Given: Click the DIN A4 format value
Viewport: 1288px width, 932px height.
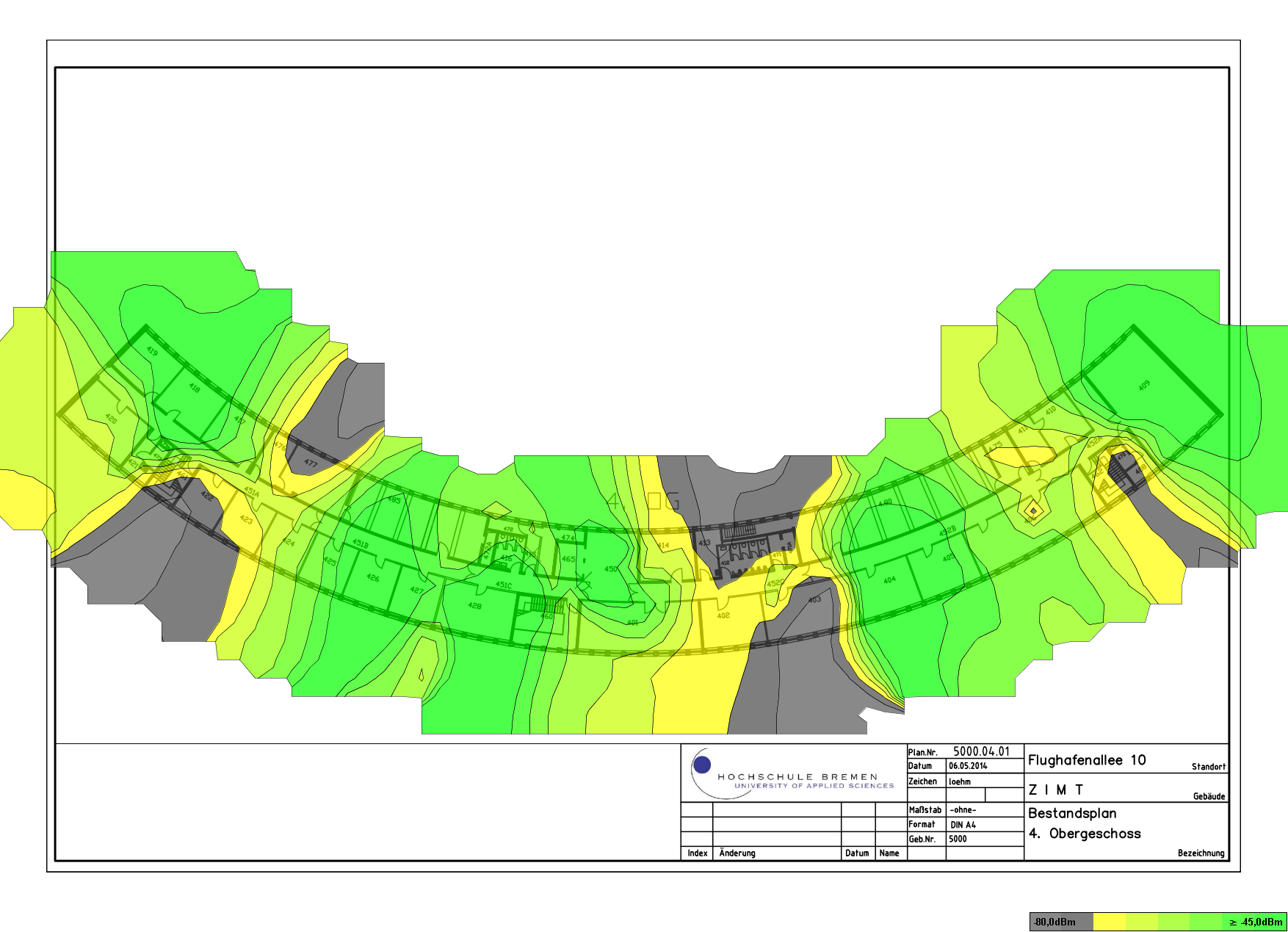Looking at the screenshot, I should tap(963, 825).
